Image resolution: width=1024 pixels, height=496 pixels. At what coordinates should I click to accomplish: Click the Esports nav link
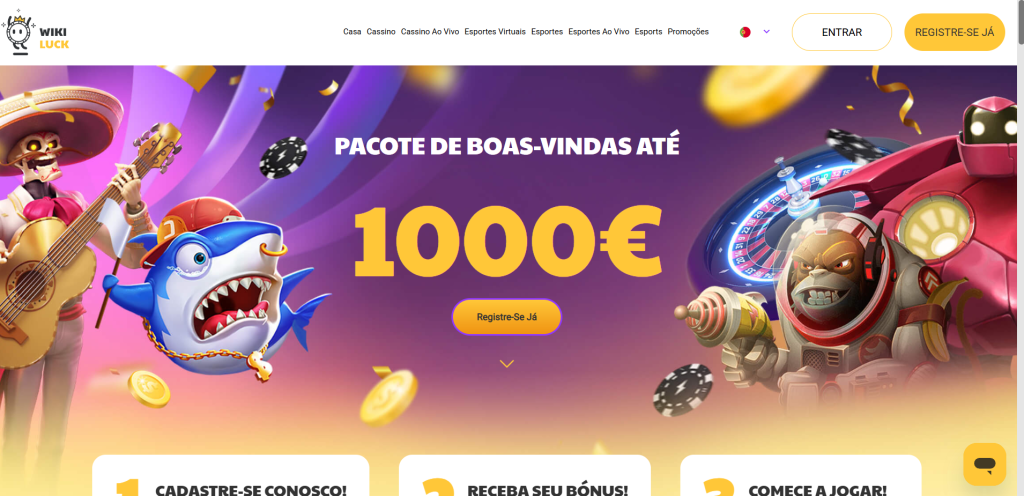pos(648,31)
